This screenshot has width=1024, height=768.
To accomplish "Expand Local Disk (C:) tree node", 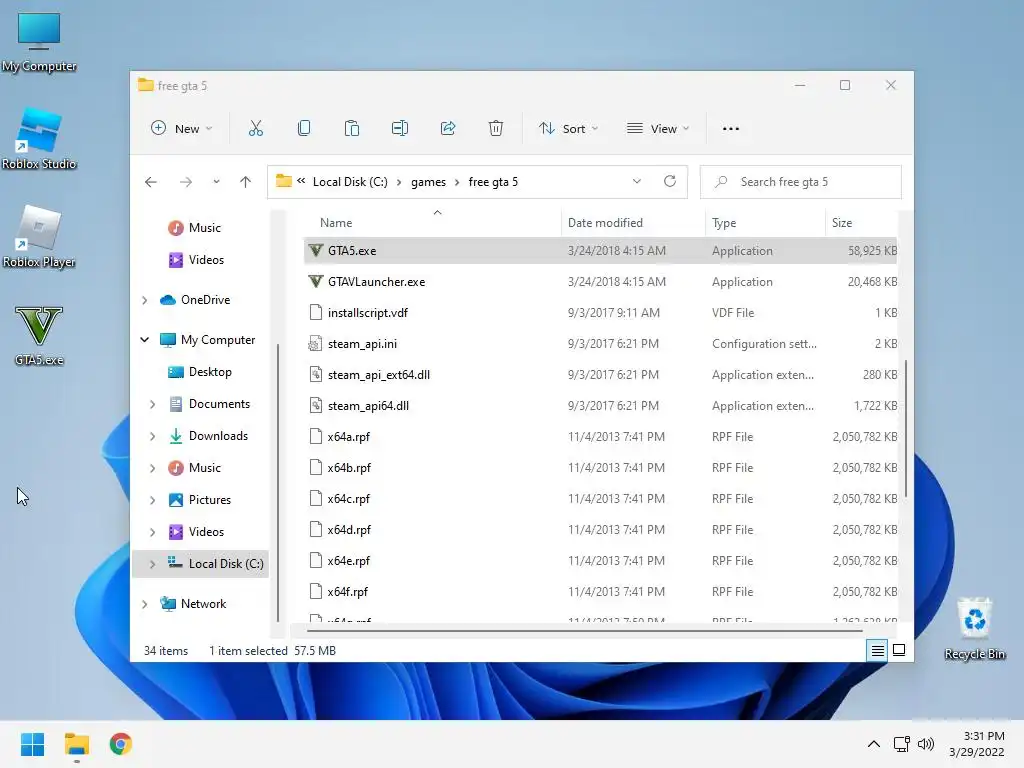I will click(x=152, y=564).
